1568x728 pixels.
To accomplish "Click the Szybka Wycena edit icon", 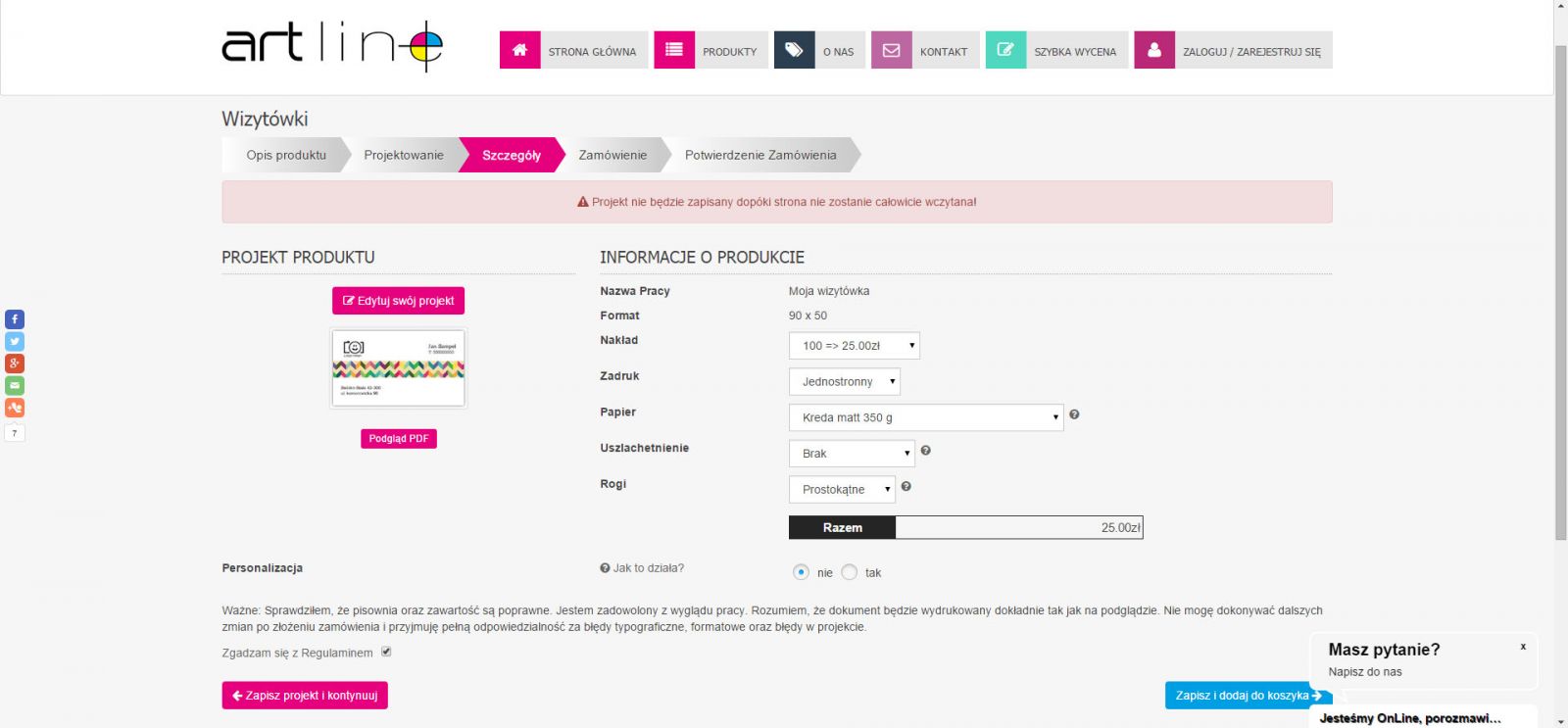I will (x=1005, y=51).
